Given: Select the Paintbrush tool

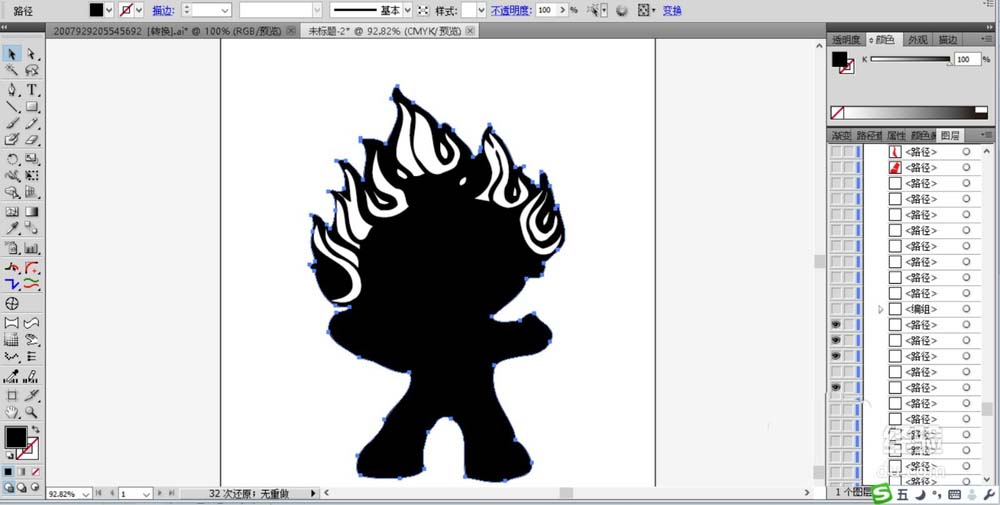Looking at the screenshot, I should tap(11, 123).
